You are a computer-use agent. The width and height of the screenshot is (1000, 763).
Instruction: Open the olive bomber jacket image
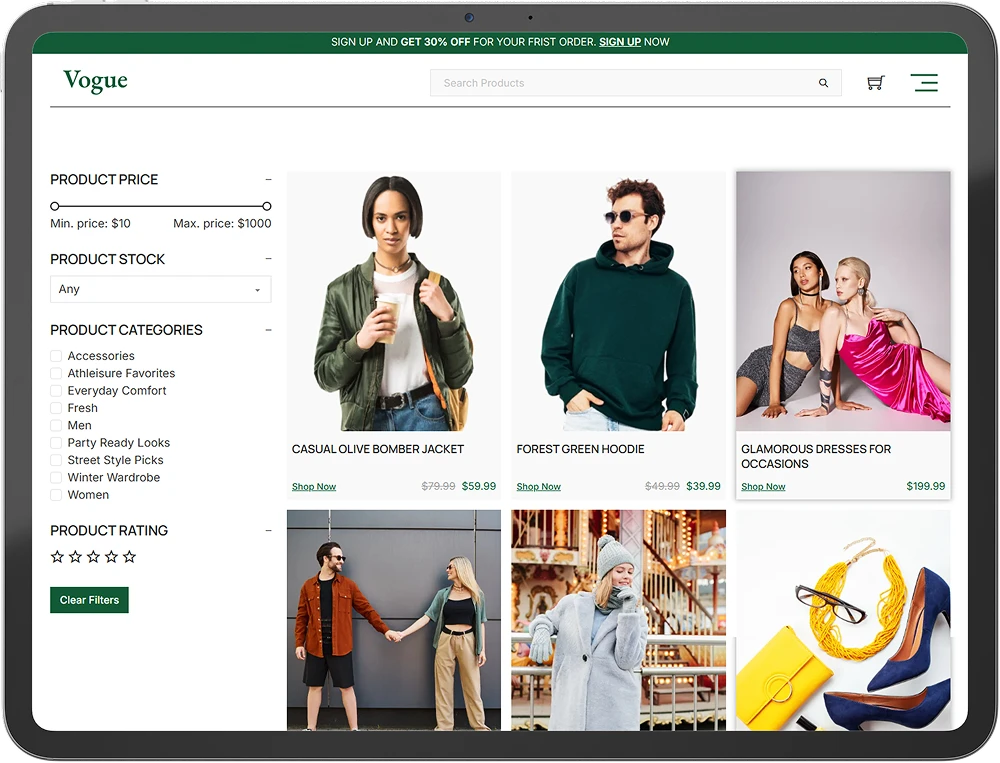[393, 302]
